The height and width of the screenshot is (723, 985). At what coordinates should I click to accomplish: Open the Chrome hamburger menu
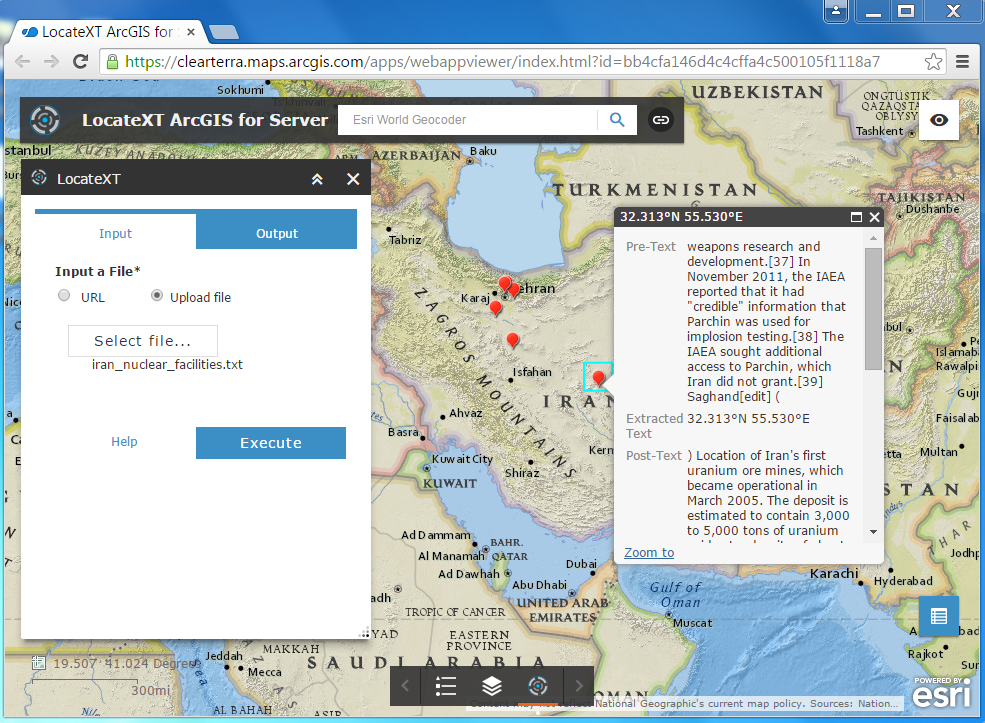coord(962,62)
